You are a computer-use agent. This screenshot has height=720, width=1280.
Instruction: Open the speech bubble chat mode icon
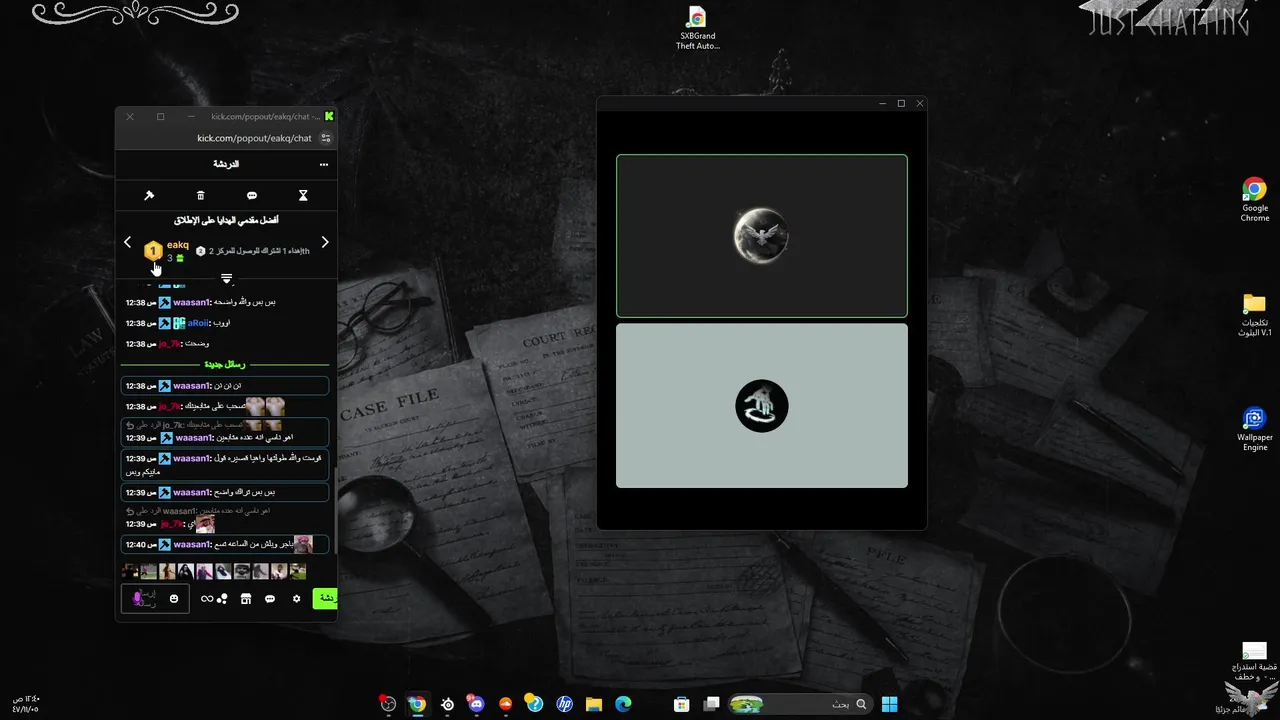(x=252, y=196)
